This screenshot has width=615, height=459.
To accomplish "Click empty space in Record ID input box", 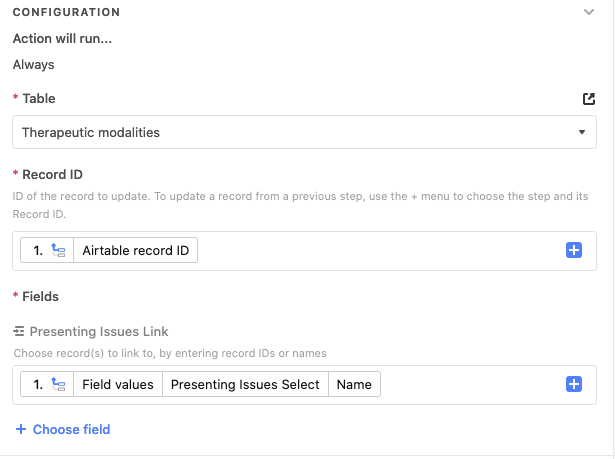I will [380, 250].
